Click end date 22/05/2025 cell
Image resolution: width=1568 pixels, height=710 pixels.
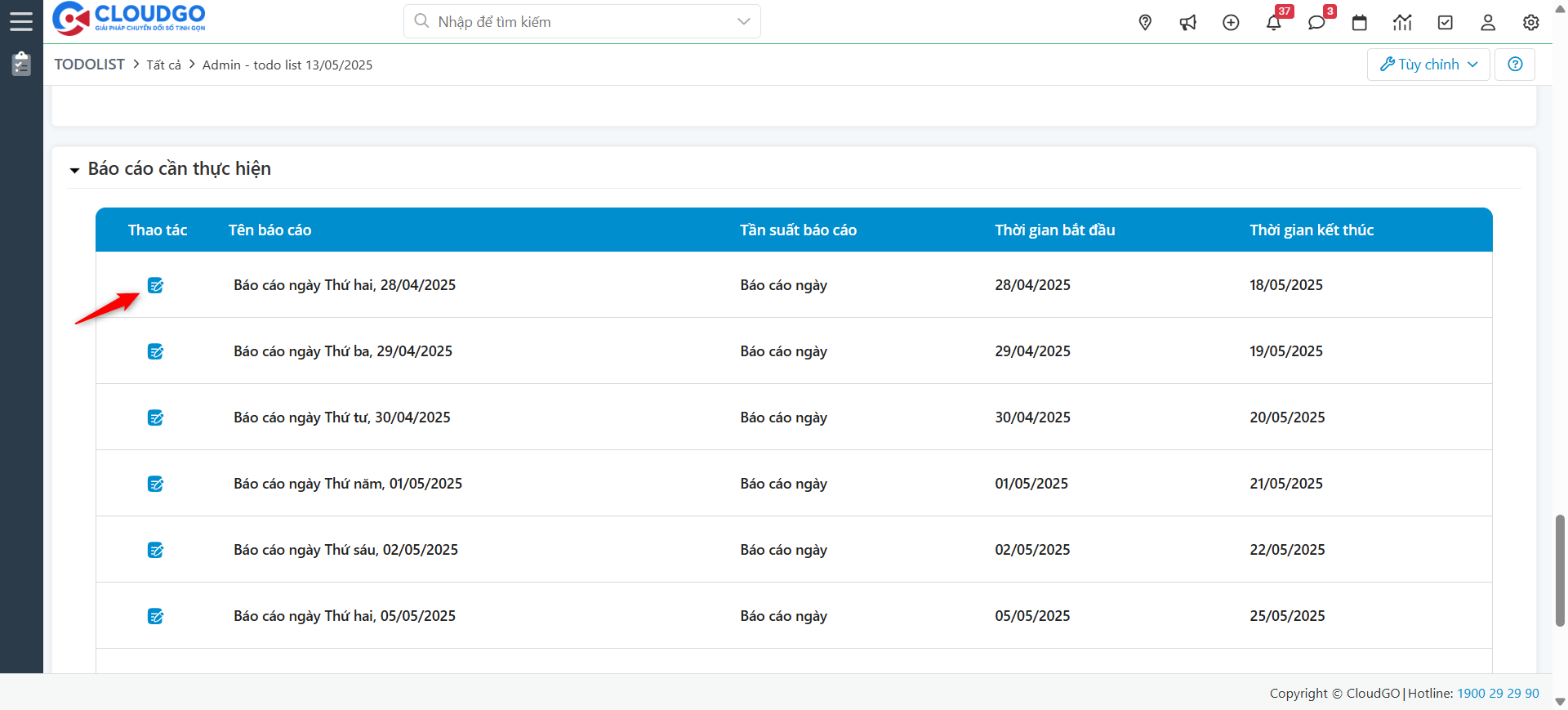[1287, 550]
